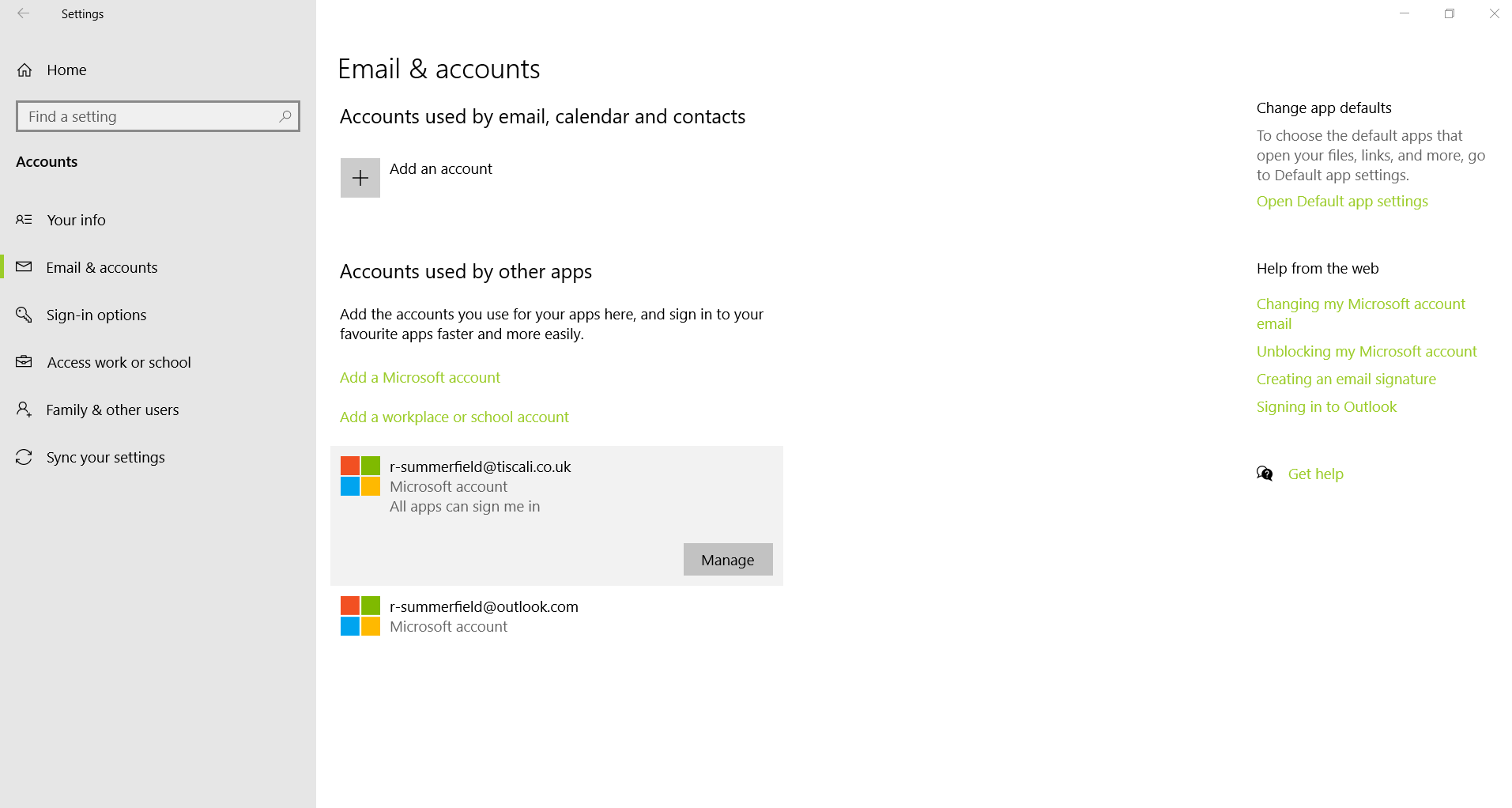Click the back arrow in Settings
Screen dimensions: 1512x808
23,13
